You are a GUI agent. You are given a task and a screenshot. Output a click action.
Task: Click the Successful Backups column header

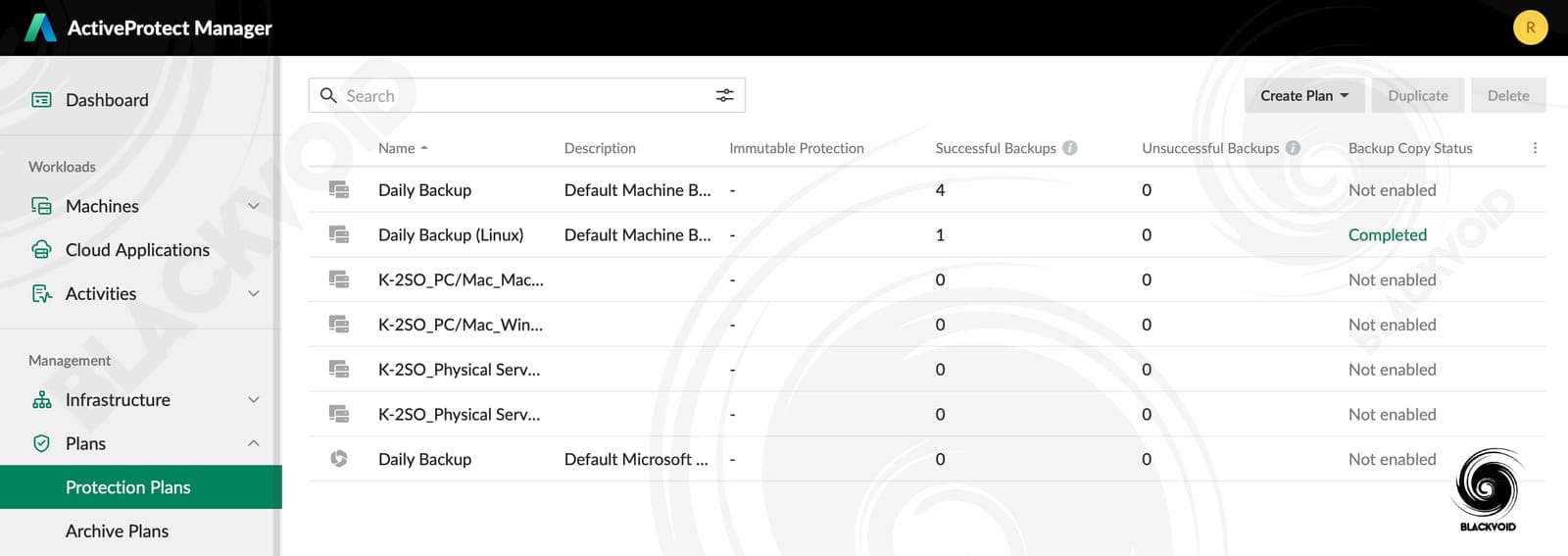click(x=996, y=148)
